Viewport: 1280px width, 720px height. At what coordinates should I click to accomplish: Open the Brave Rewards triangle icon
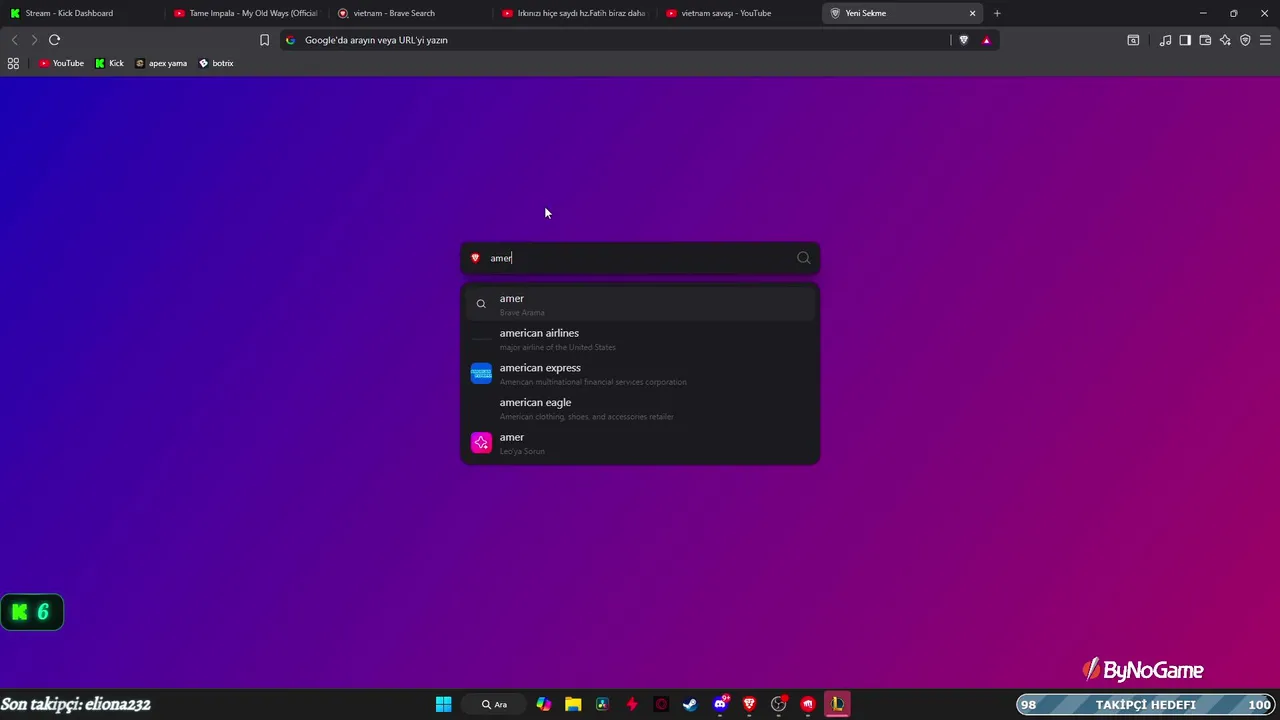[986, 40]
